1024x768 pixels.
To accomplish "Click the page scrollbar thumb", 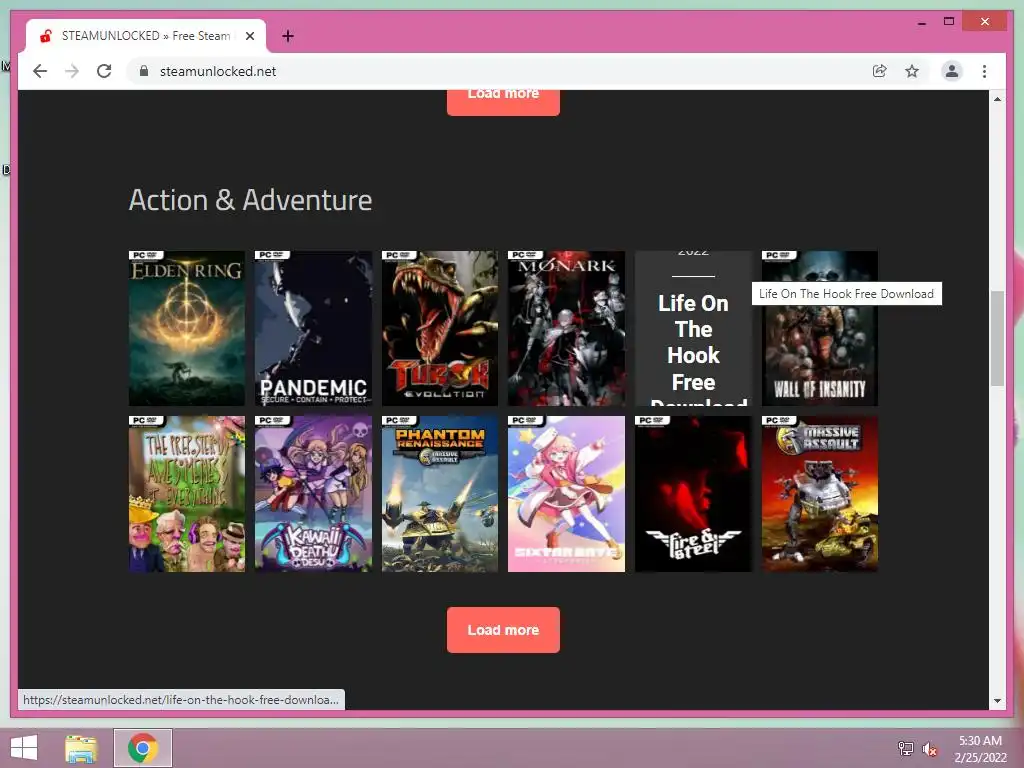I will click(997, 338).
